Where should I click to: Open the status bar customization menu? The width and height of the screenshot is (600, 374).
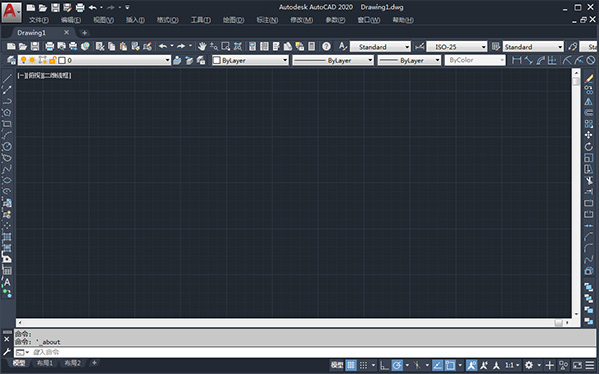[590, 365]
